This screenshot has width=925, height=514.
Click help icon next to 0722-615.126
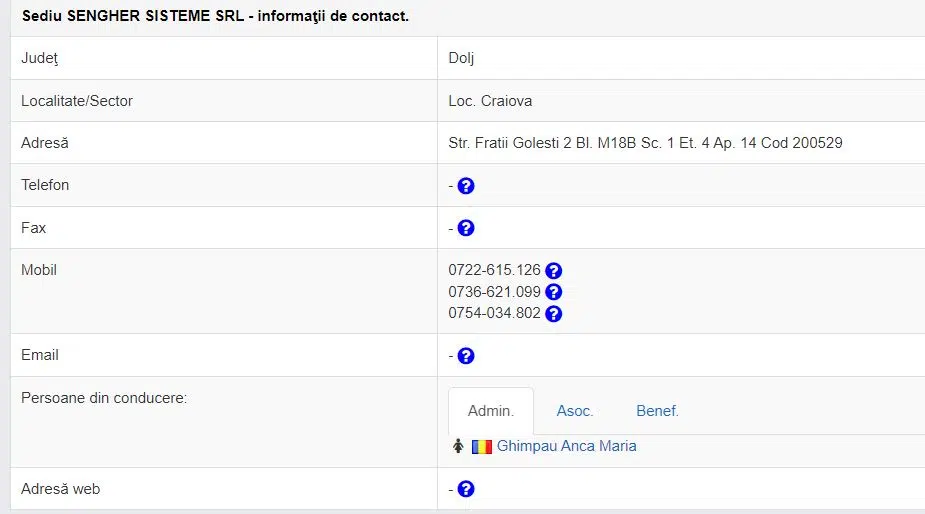[553, 271]
